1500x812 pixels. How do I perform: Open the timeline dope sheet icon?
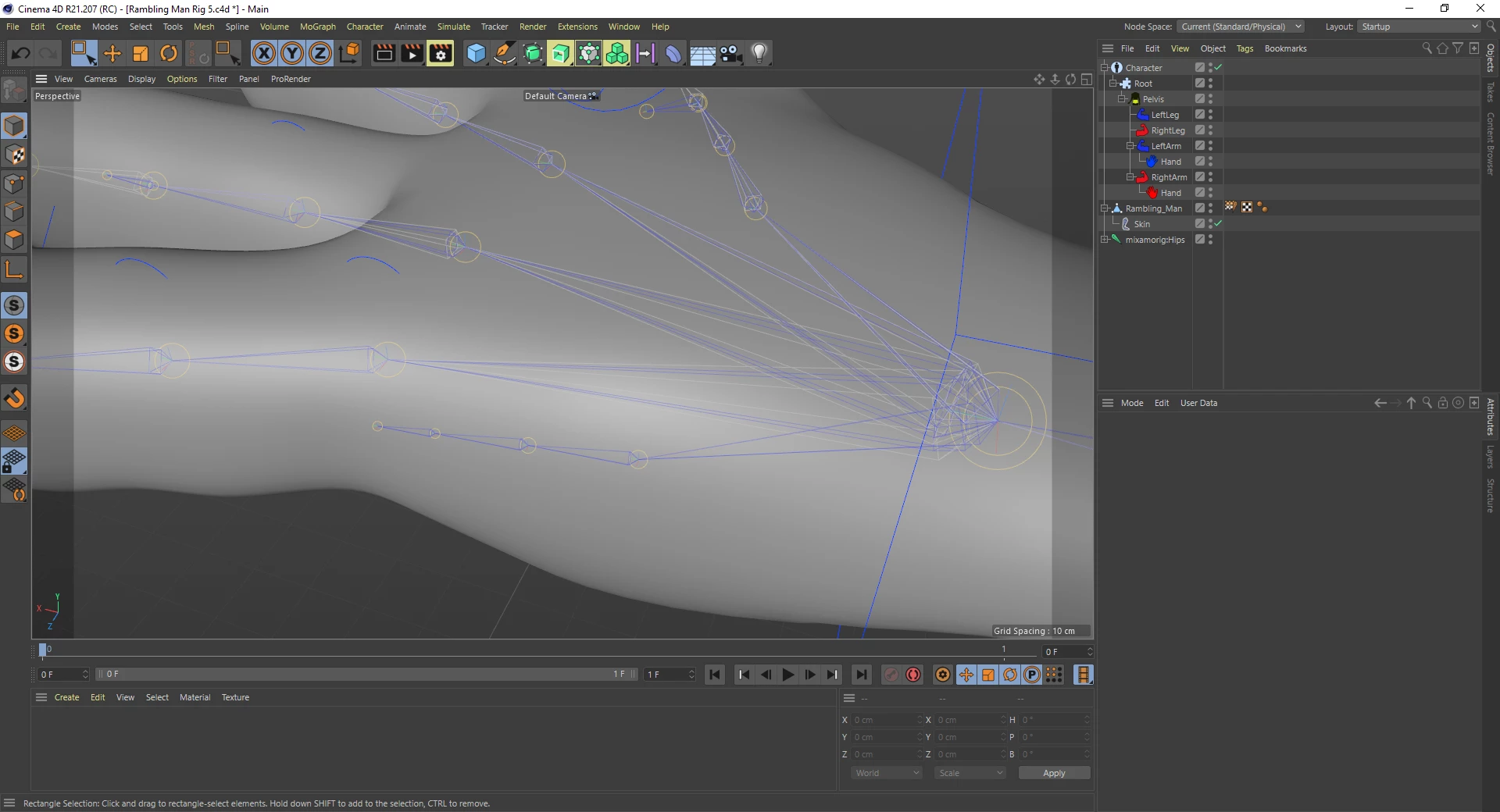tap(1083, 675)
